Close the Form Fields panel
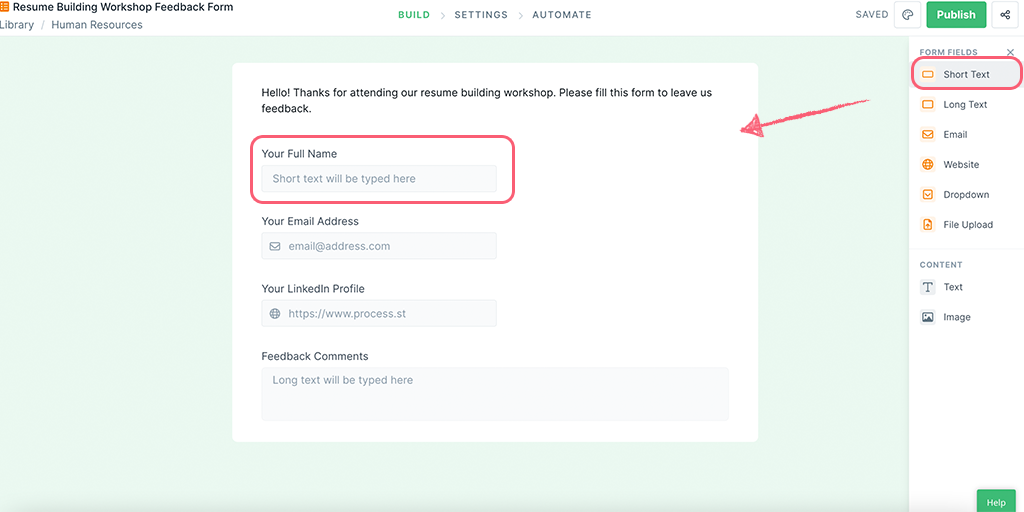The width and height of the screenshot is (1024, 512). click(x=1010, y=52)
